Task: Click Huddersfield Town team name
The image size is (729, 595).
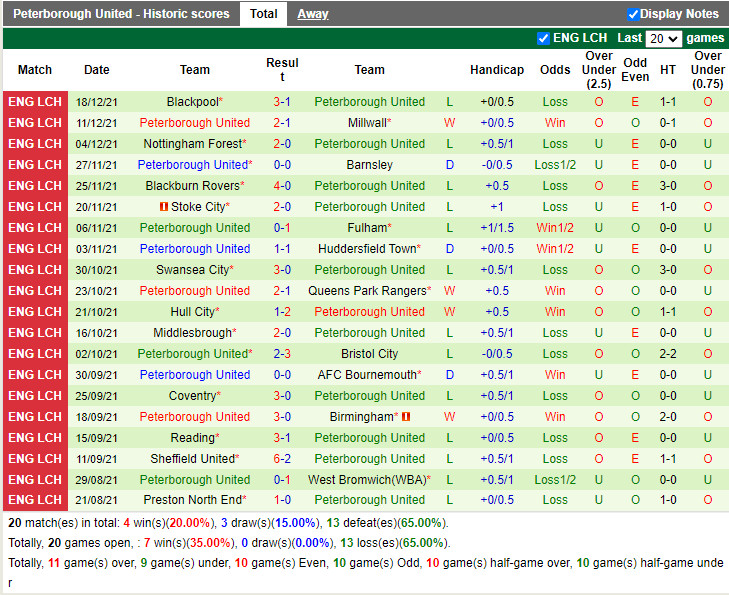Action: click(x=367, y=249)
